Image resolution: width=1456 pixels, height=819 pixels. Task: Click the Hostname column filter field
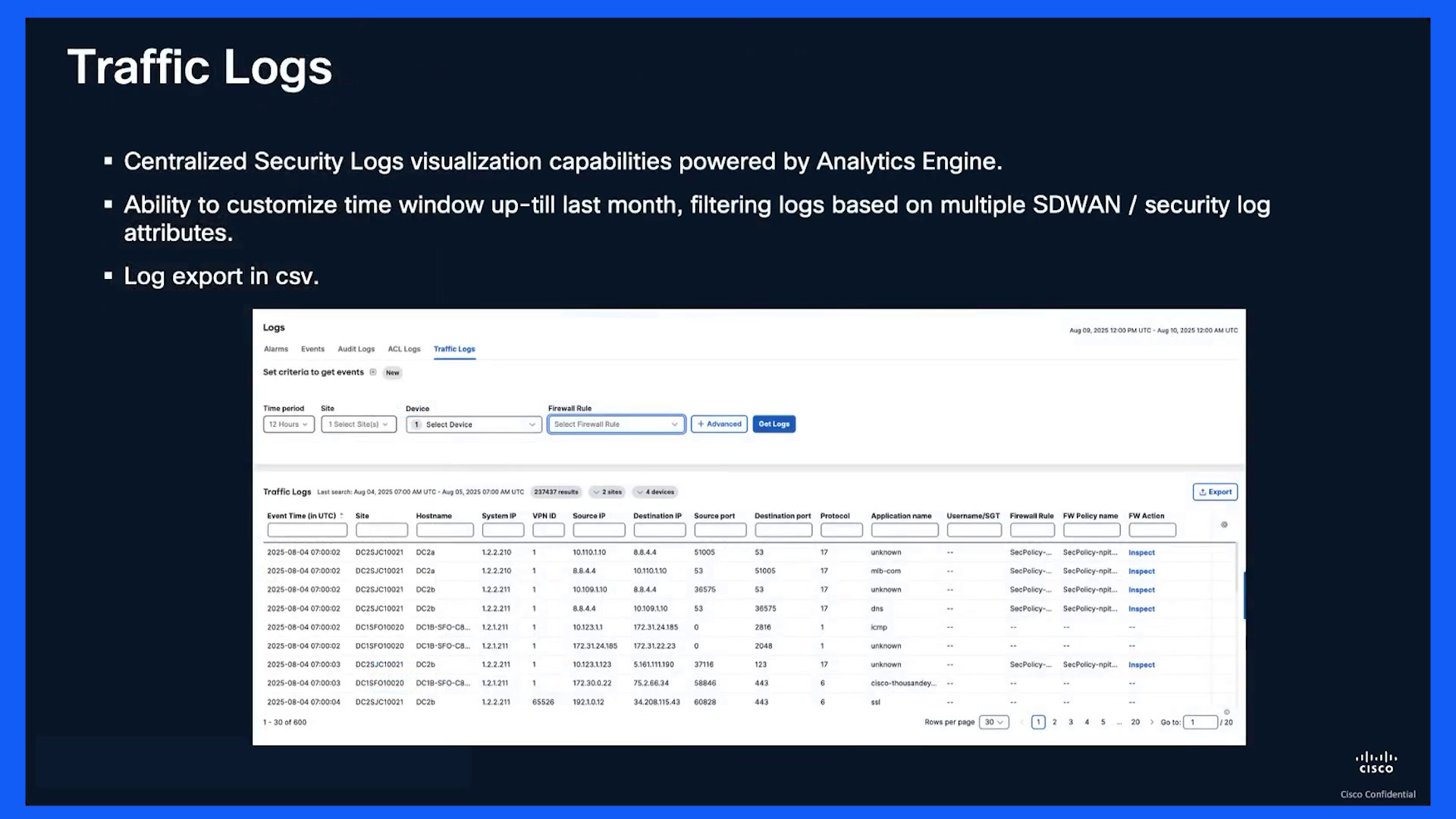coord(445,531)
